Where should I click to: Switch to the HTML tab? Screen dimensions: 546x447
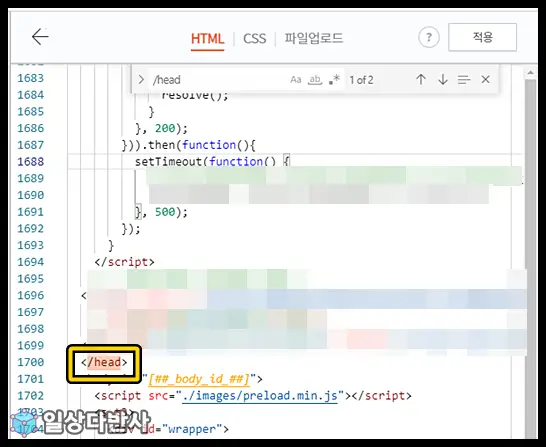(x=207, y=39)
